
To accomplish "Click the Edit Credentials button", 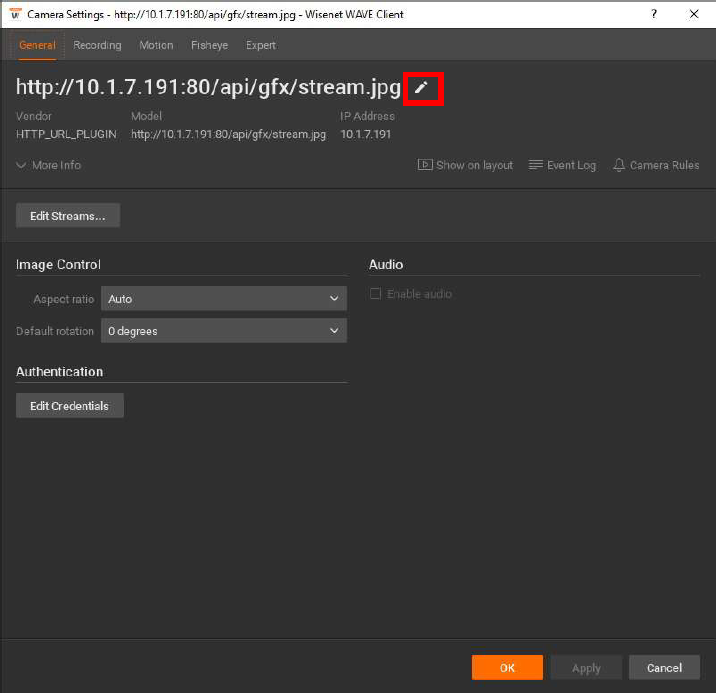I will pos(70,406).
